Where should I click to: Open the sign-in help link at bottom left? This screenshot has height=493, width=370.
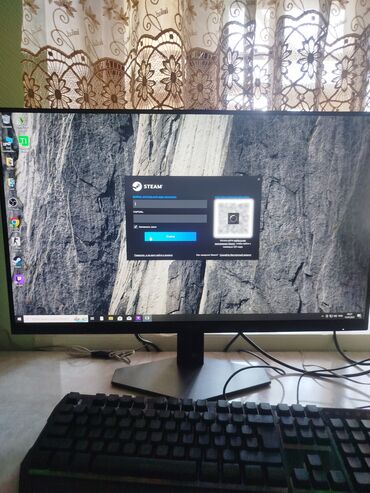(153, 255)
